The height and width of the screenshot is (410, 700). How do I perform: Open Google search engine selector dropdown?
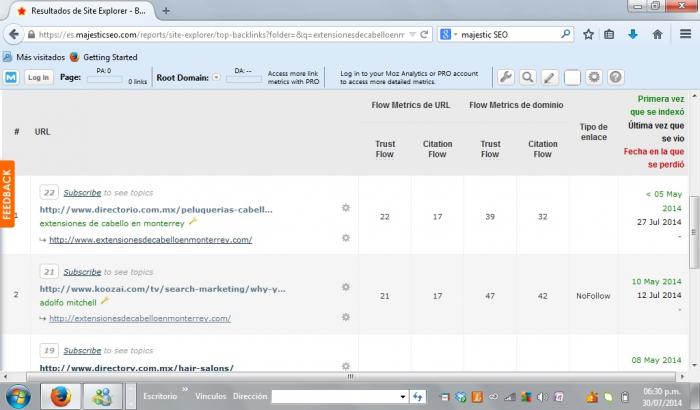(455, 34)
